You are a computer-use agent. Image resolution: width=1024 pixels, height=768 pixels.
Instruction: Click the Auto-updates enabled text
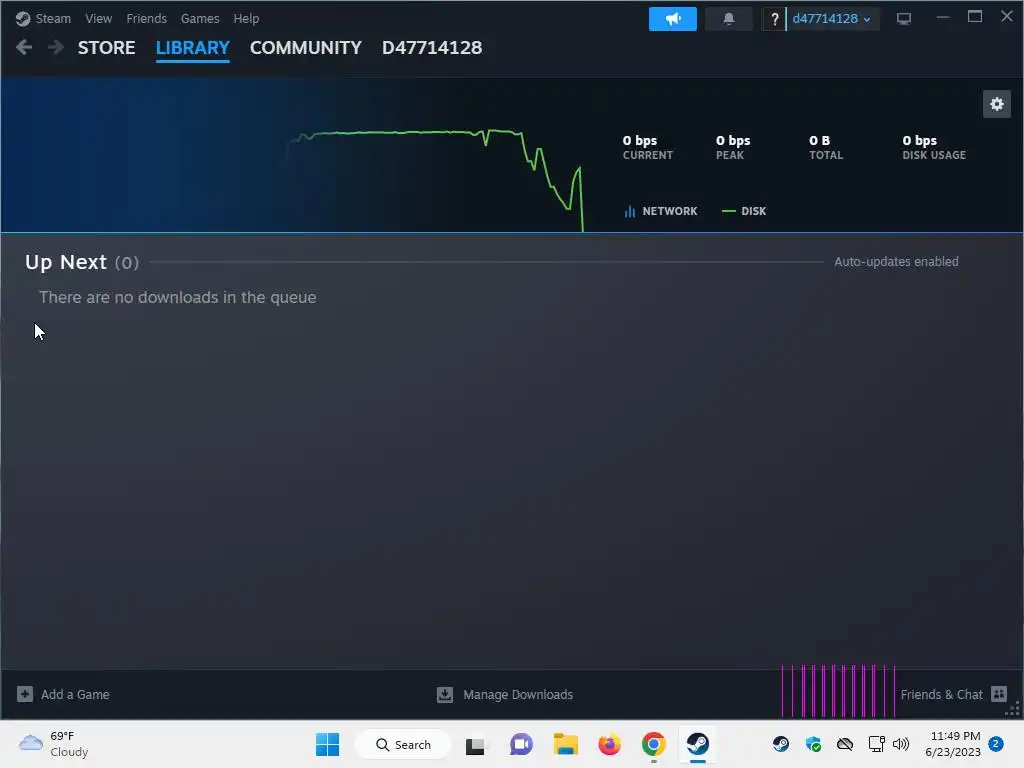(x=896, y=261)
